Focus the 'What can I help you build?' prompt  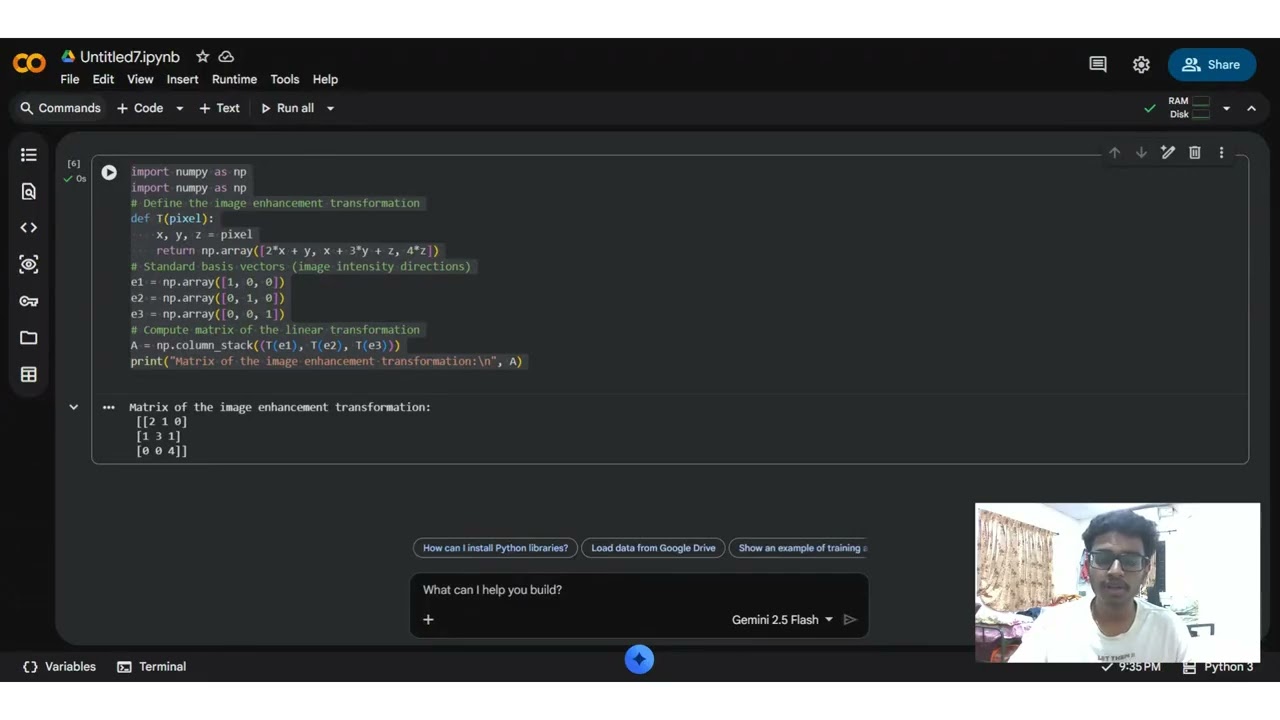[639, 590]
